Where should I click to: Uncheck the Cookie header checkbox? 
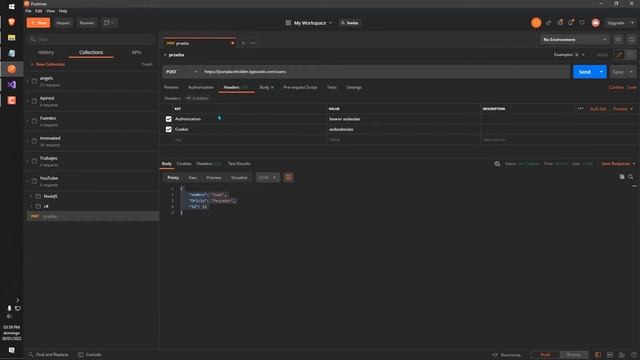point(169,129)
